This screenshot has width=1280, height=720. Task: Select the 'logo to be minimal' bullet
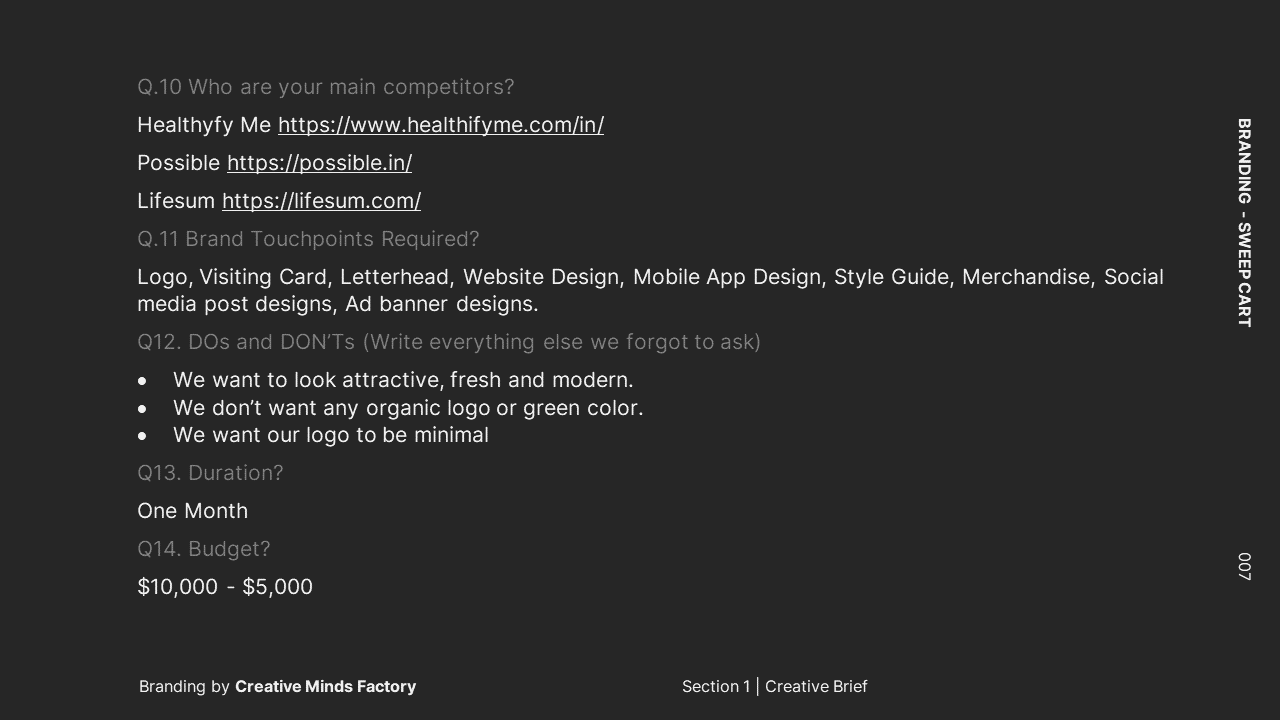[x=330, y=435]
